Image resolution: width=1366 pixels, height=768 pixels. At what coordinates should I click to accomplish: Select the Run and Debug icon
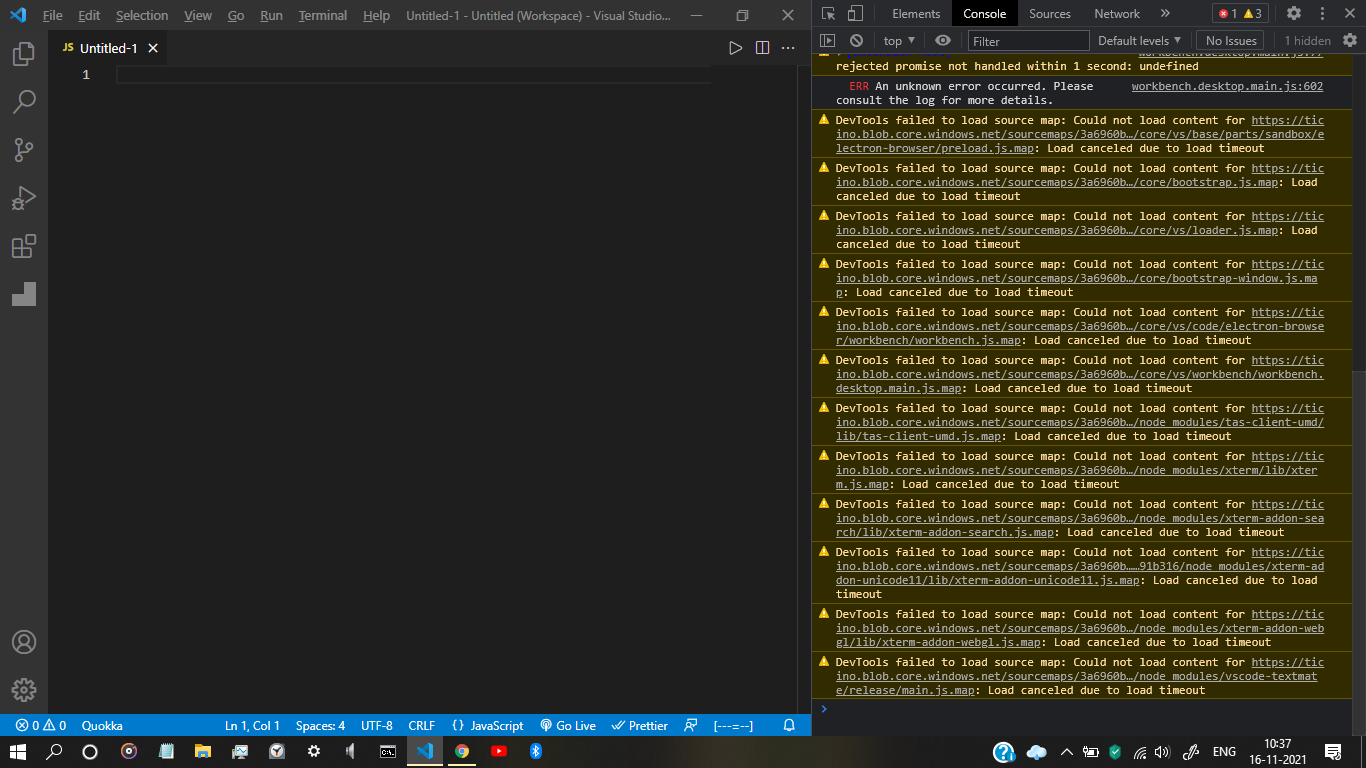(x=24, y=197)
